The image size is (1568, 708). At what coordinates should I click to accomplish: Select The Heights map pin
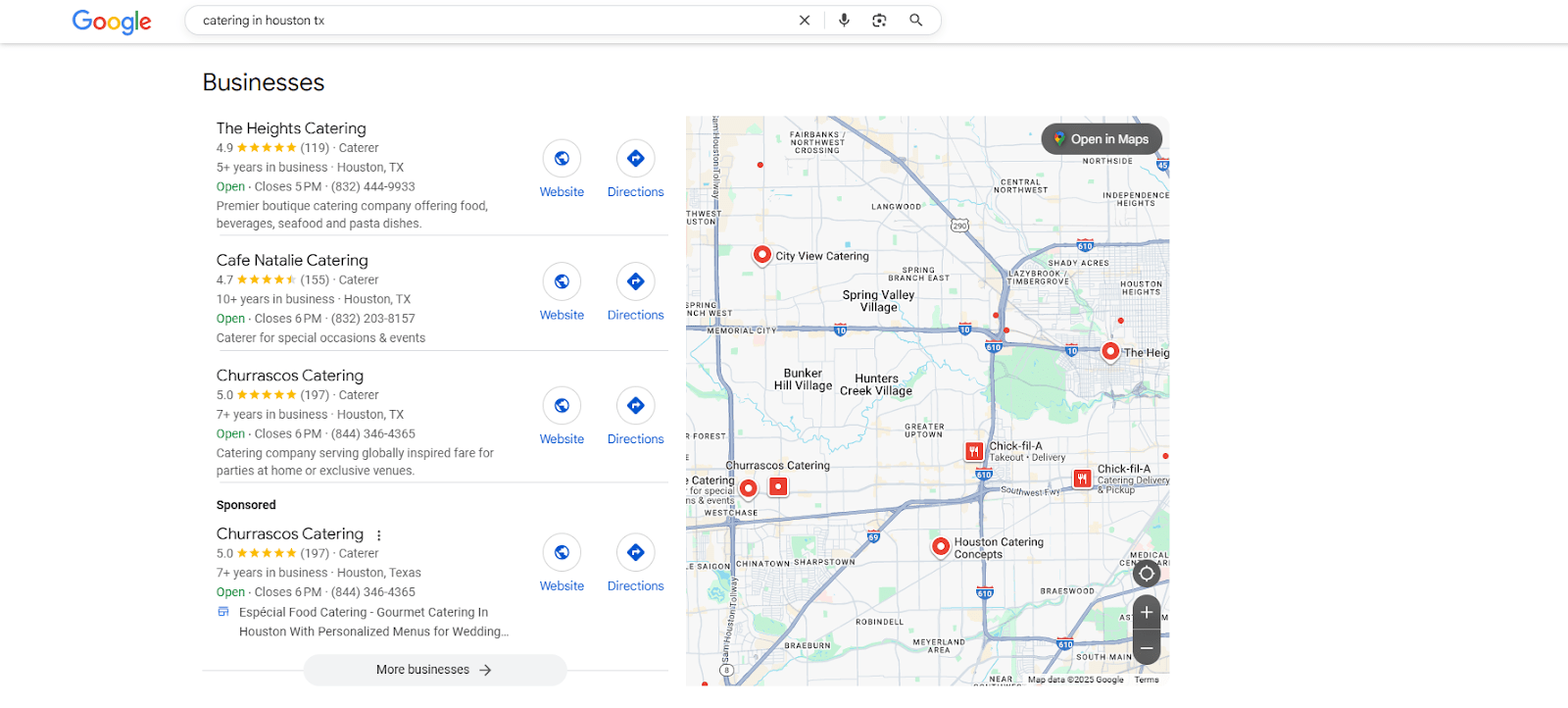pos(1110,351)
